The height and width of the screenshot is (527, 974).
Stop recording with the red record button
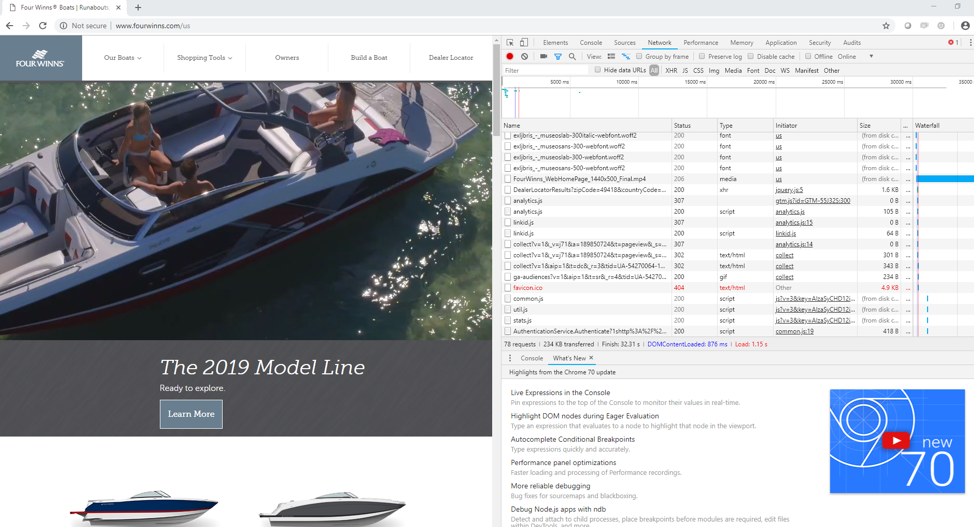tap(510, 57)
